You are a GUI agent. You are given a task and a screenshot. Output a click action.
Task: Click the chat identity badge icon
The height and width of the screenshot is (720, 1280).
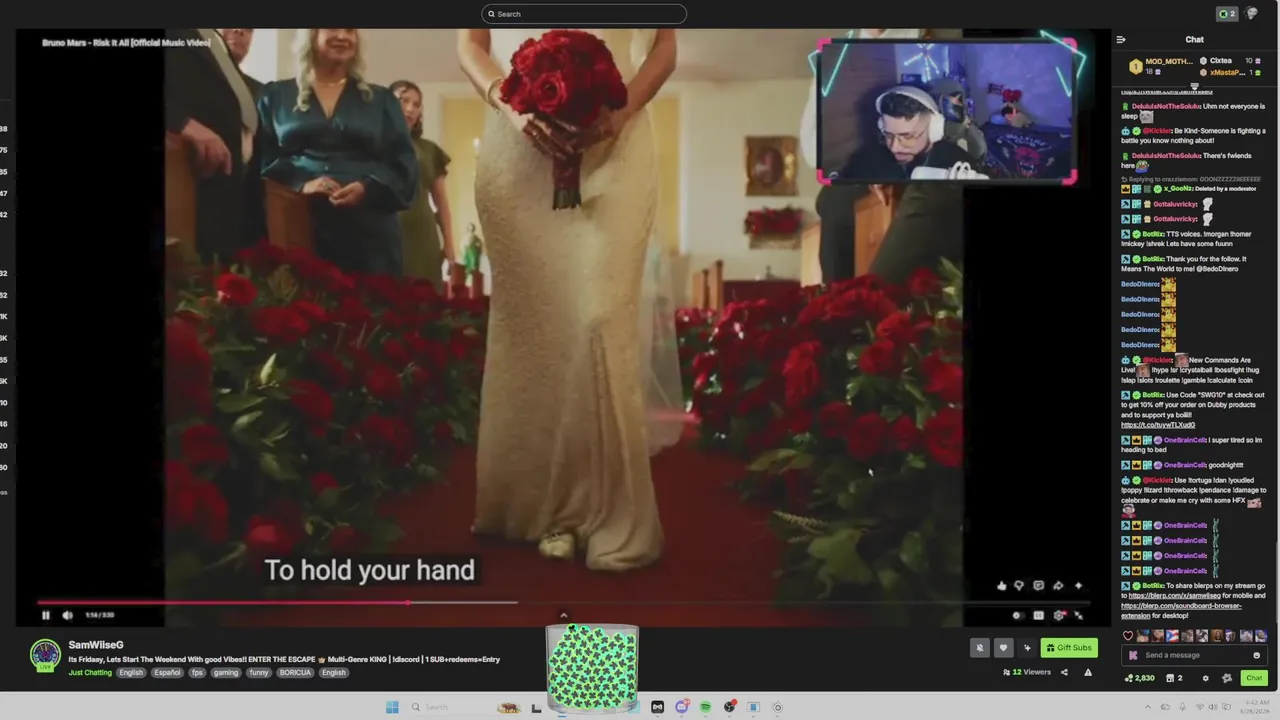[x=1227, y=678]
